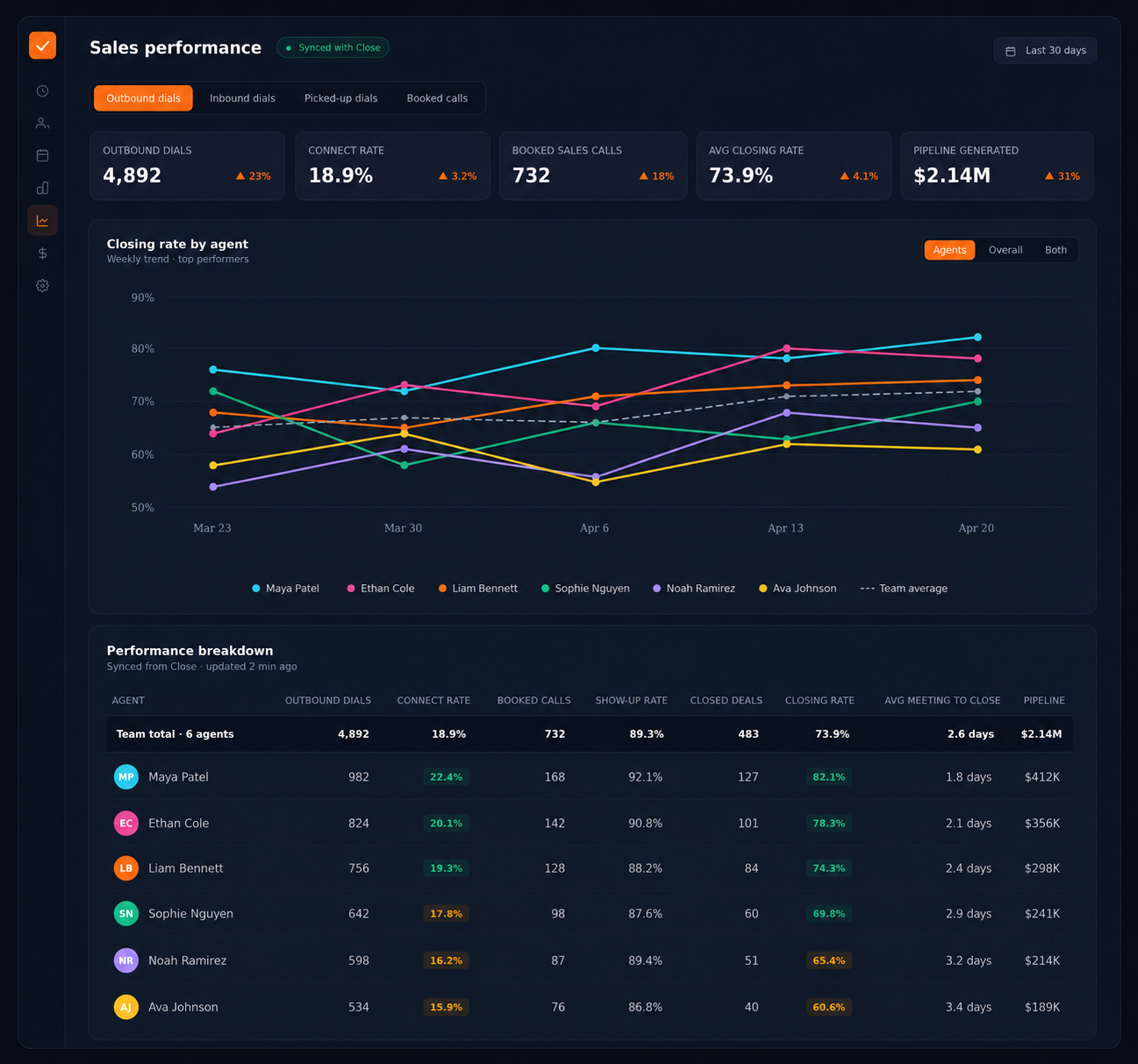Open the Connect Rate 18.9% stat card
The width and height of the screenshot is (1138, 1064).
[392, 166]
